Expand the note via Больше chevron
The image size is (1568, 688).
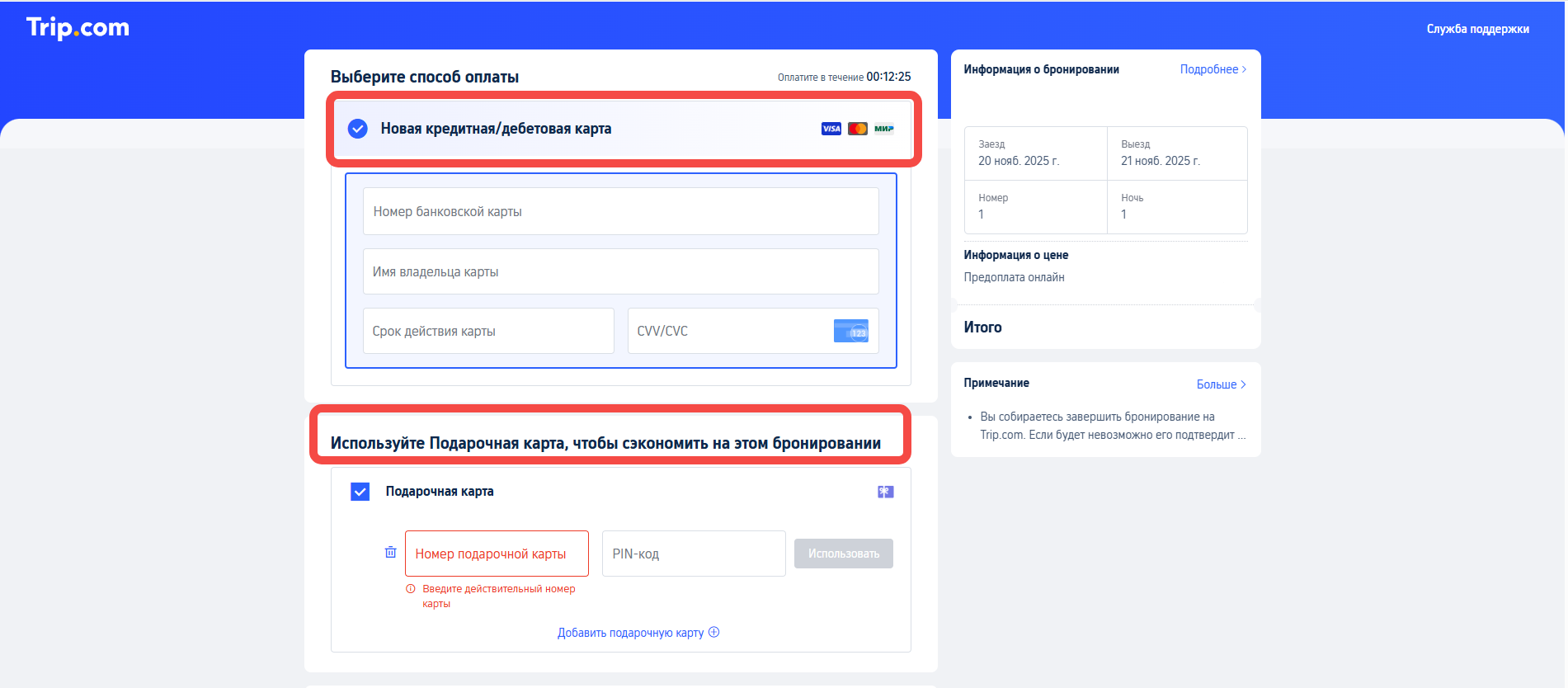[1243, 384]
